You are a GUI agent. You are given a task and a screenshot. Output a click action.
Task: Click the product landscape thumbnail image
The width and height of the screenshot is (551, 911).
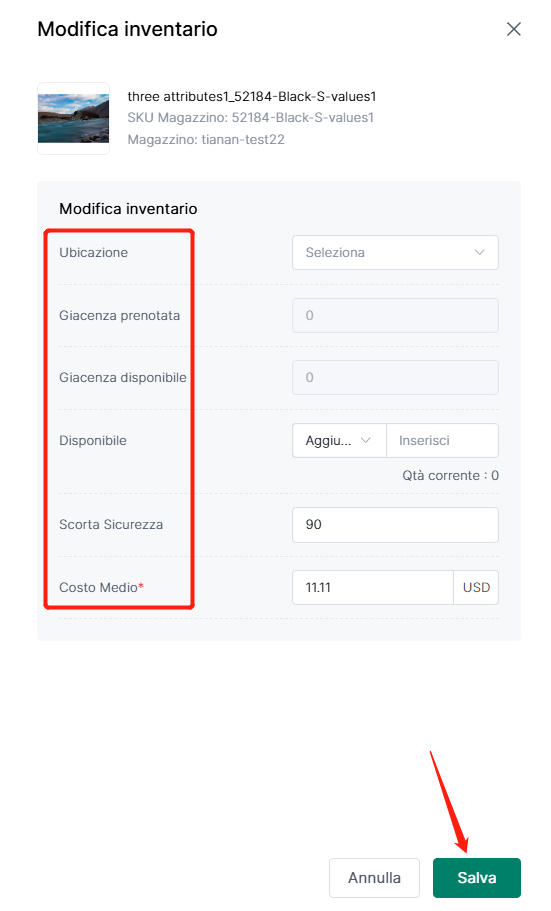(73, 119)
